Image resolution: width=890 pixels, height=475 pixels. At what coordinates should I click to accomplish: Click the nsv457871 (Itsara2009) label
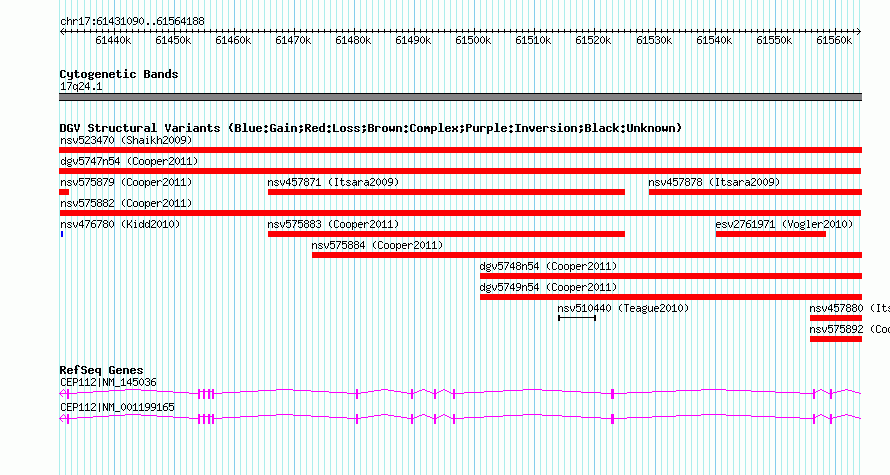pyautogui.click(x=333, y=182)
